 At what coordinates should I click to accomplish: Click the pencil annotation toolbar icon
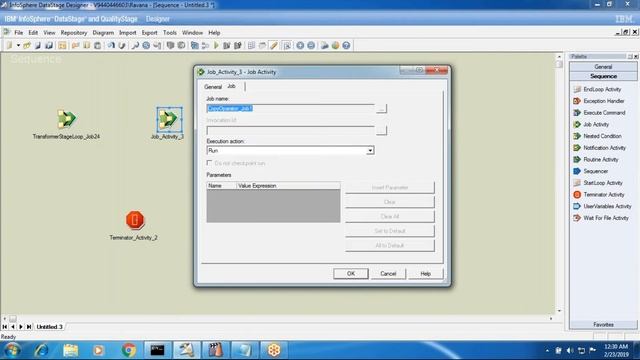[x=274, y=45]
